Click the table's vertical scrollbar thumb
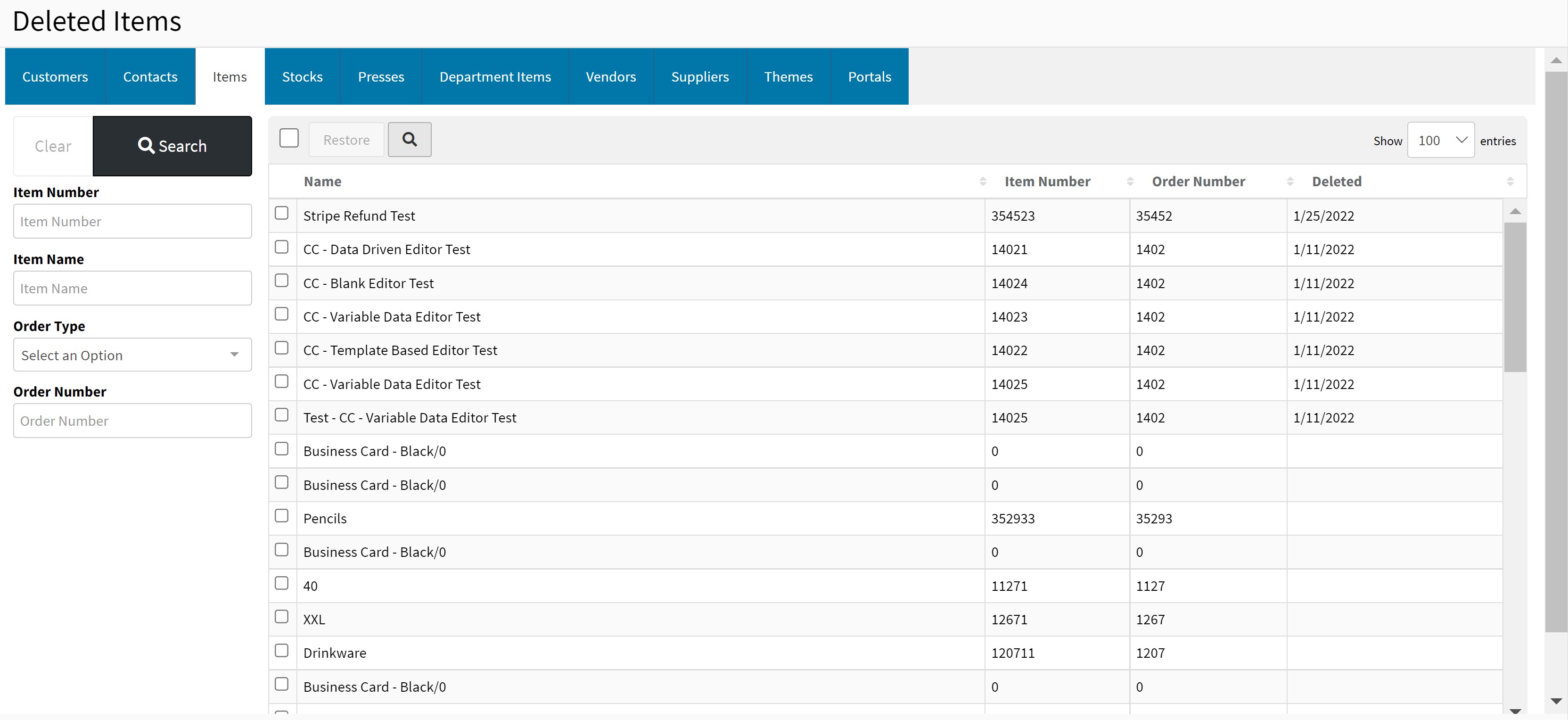1568x720 pixels. click(1514, 297)
